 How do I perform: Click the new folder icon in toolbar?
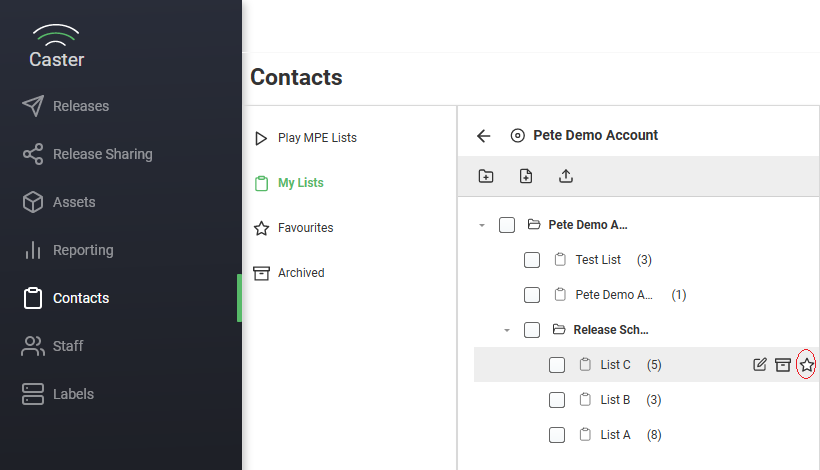click(x=486, y=176)
